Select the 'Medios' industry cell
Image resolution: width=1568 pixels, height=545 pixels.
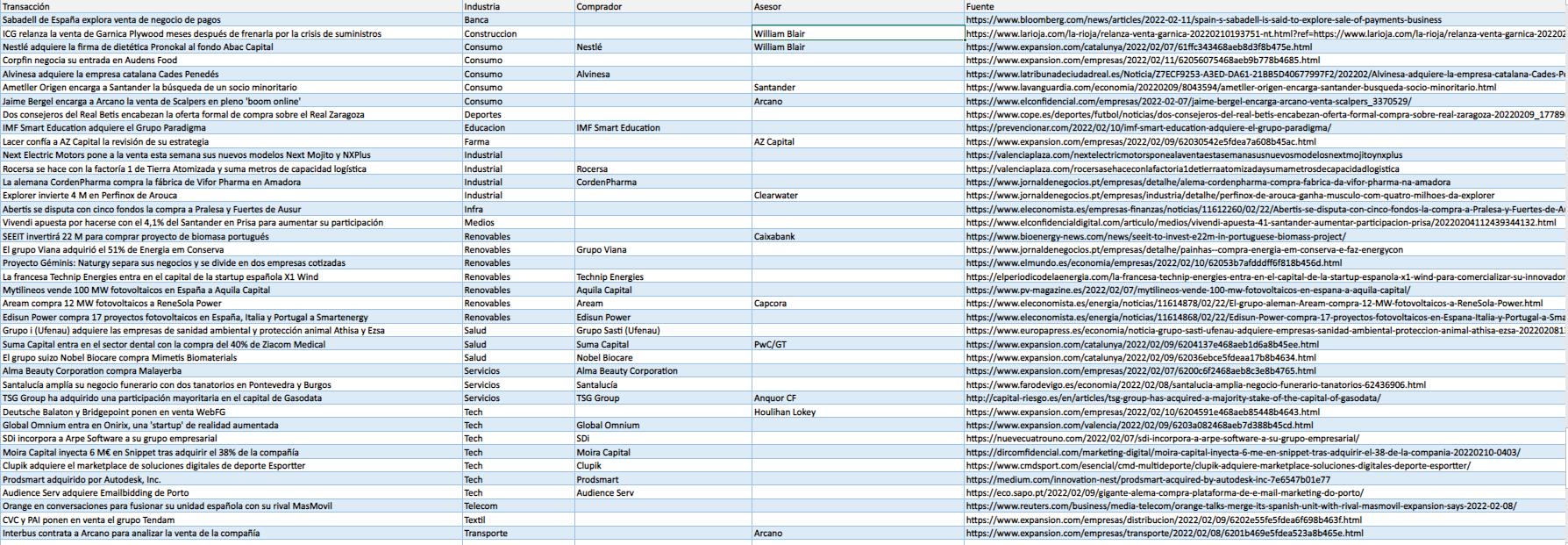pyautogui.click(x=518, y=223)
